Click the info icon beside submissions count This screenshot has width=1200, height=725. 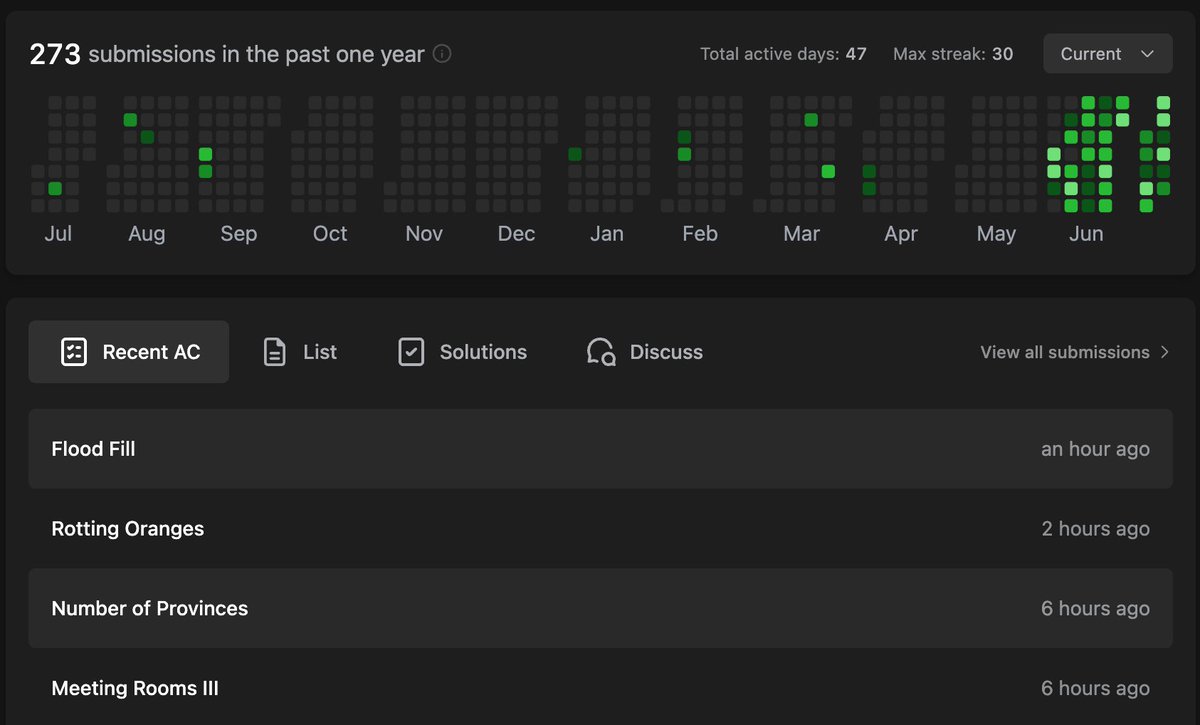pos(442,54)
